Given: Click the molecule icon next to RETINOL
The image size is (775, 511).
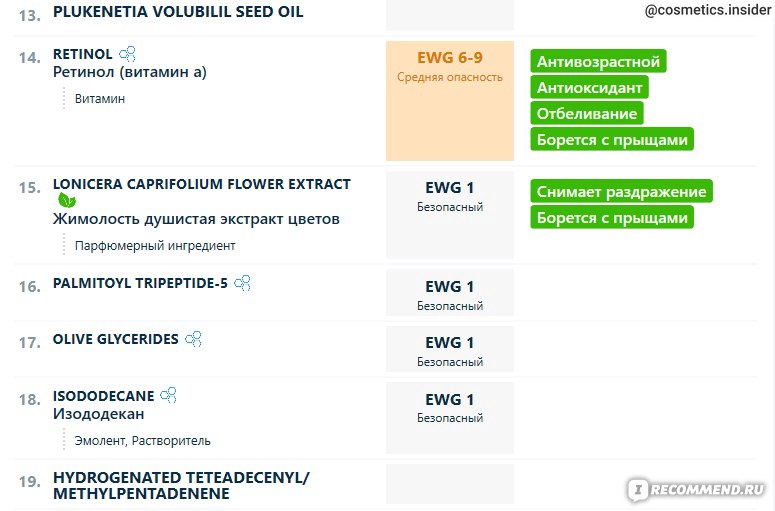Looking at the screenshot, I should [128, 53].
